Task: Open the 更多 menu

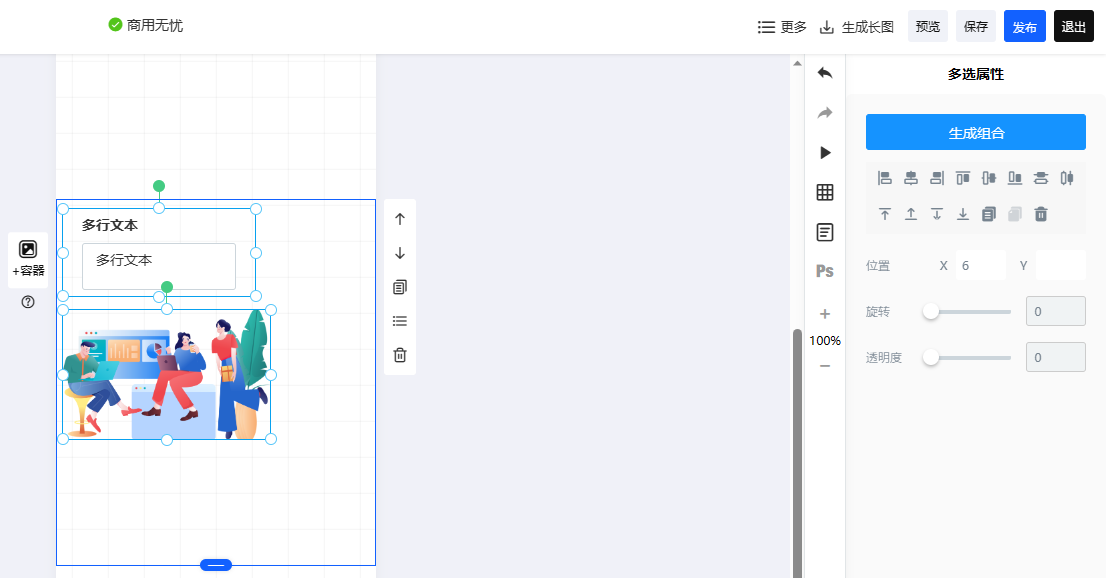Action: [x=782, y=27]
